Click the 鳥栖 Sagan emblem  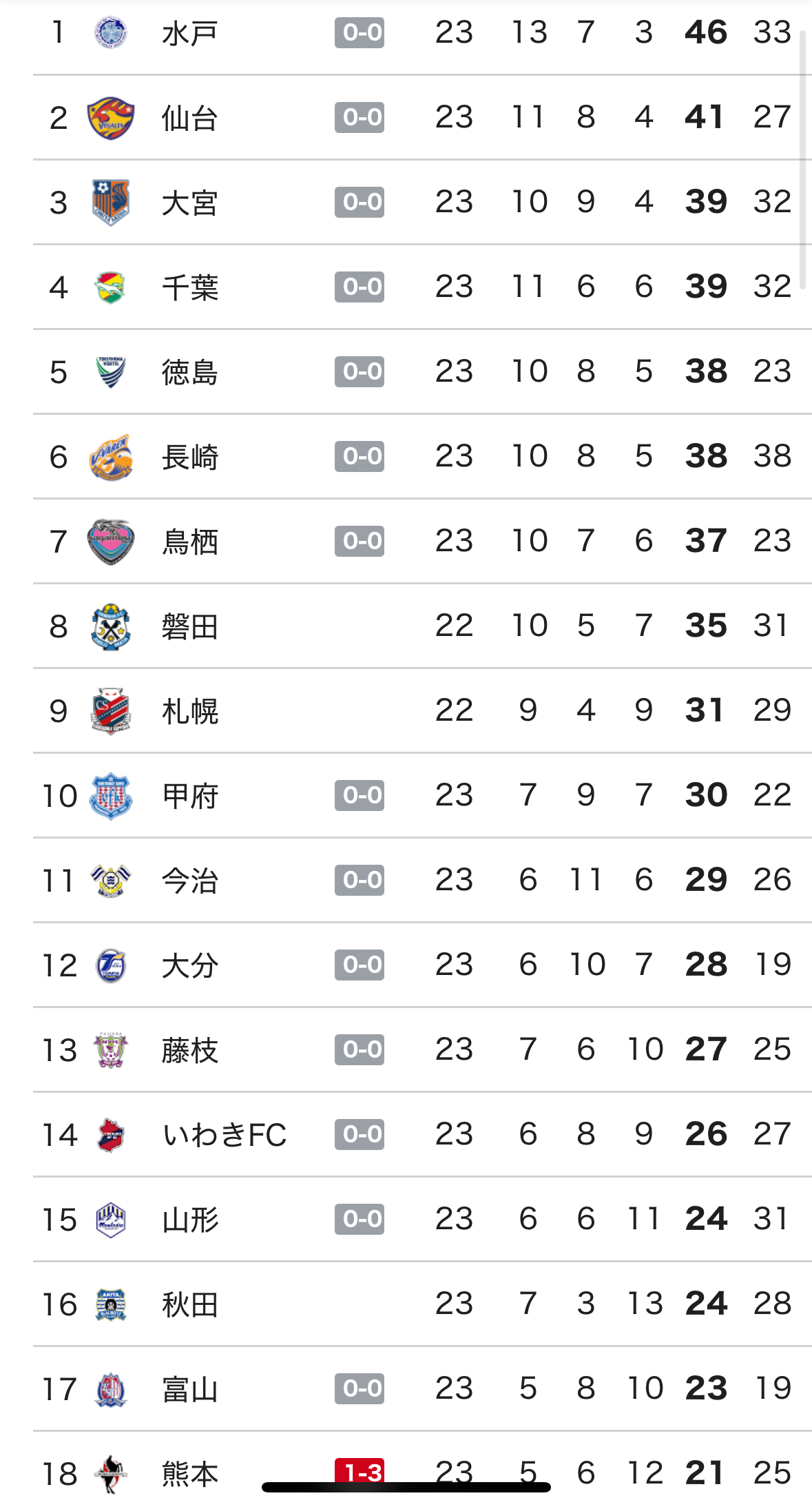110,542
